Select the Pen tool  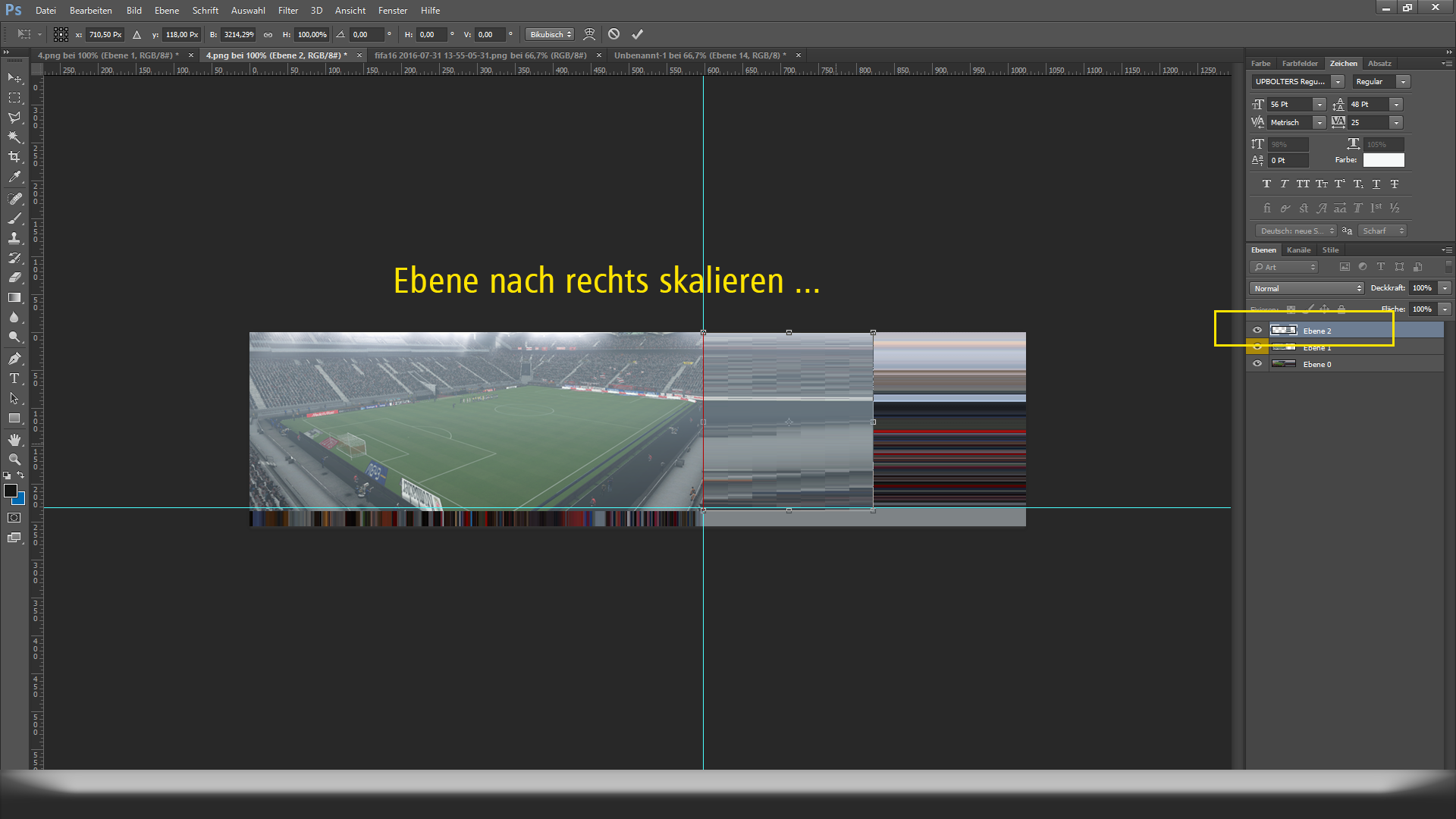(x=14, y=359)
